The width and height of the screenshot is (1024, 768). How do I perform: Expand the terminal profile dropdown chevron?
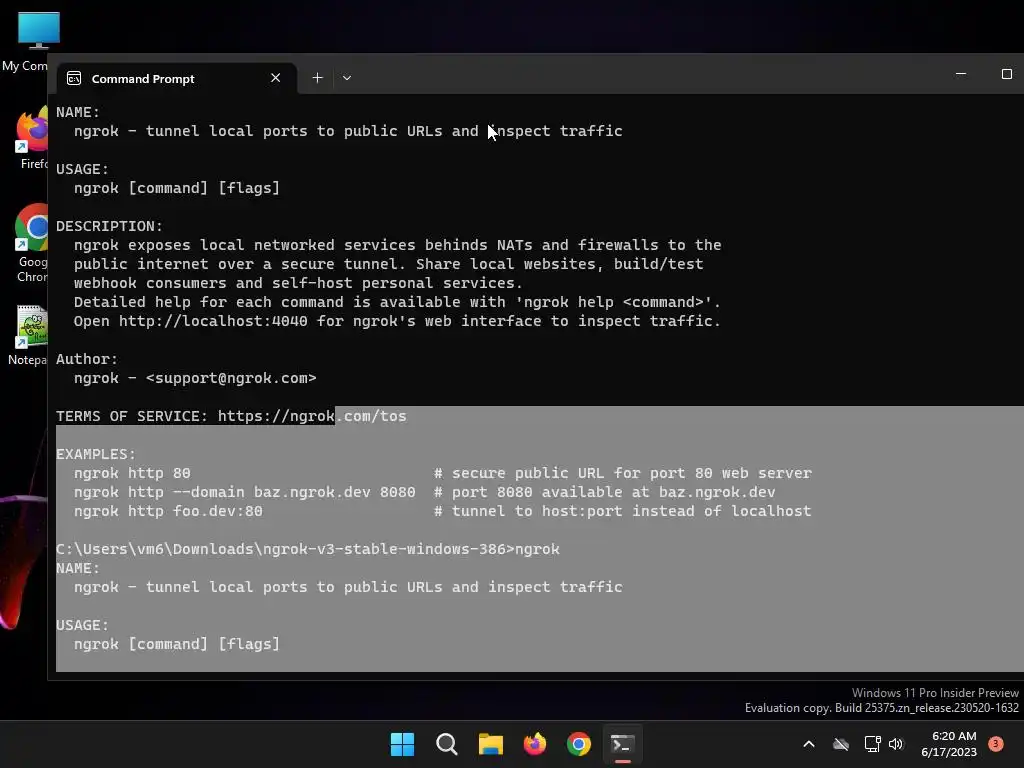pos(347,78)
